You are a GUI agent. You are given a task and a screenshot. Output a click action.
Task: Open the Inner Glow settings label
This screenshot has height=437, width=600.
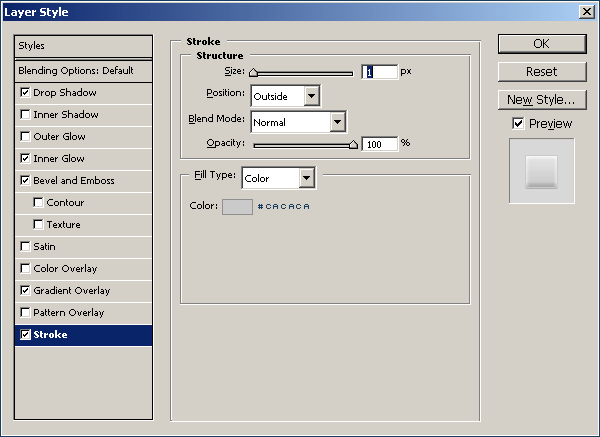59,158
